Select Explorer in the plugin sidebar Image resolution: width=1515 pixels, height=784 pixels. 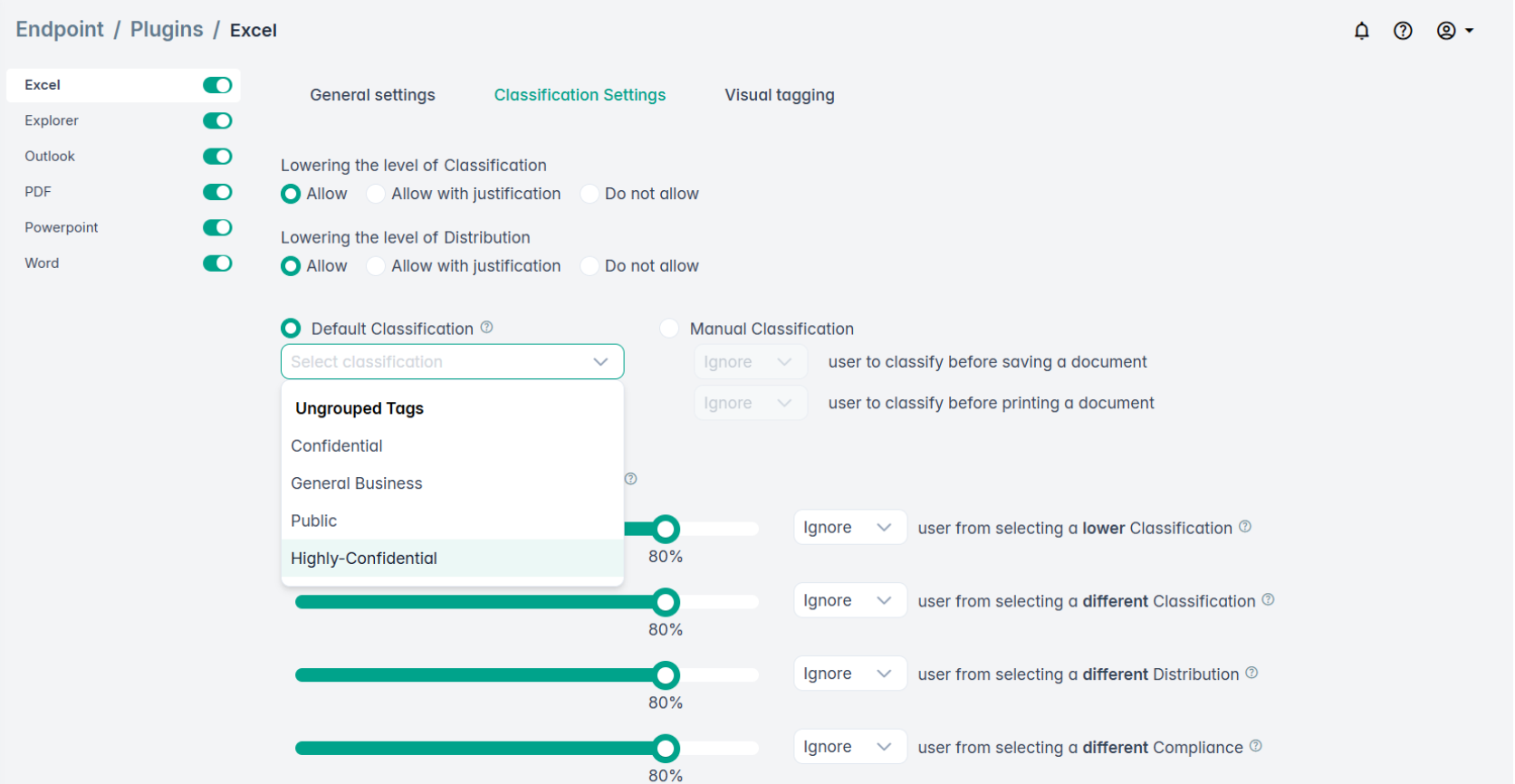coord(52,120)
